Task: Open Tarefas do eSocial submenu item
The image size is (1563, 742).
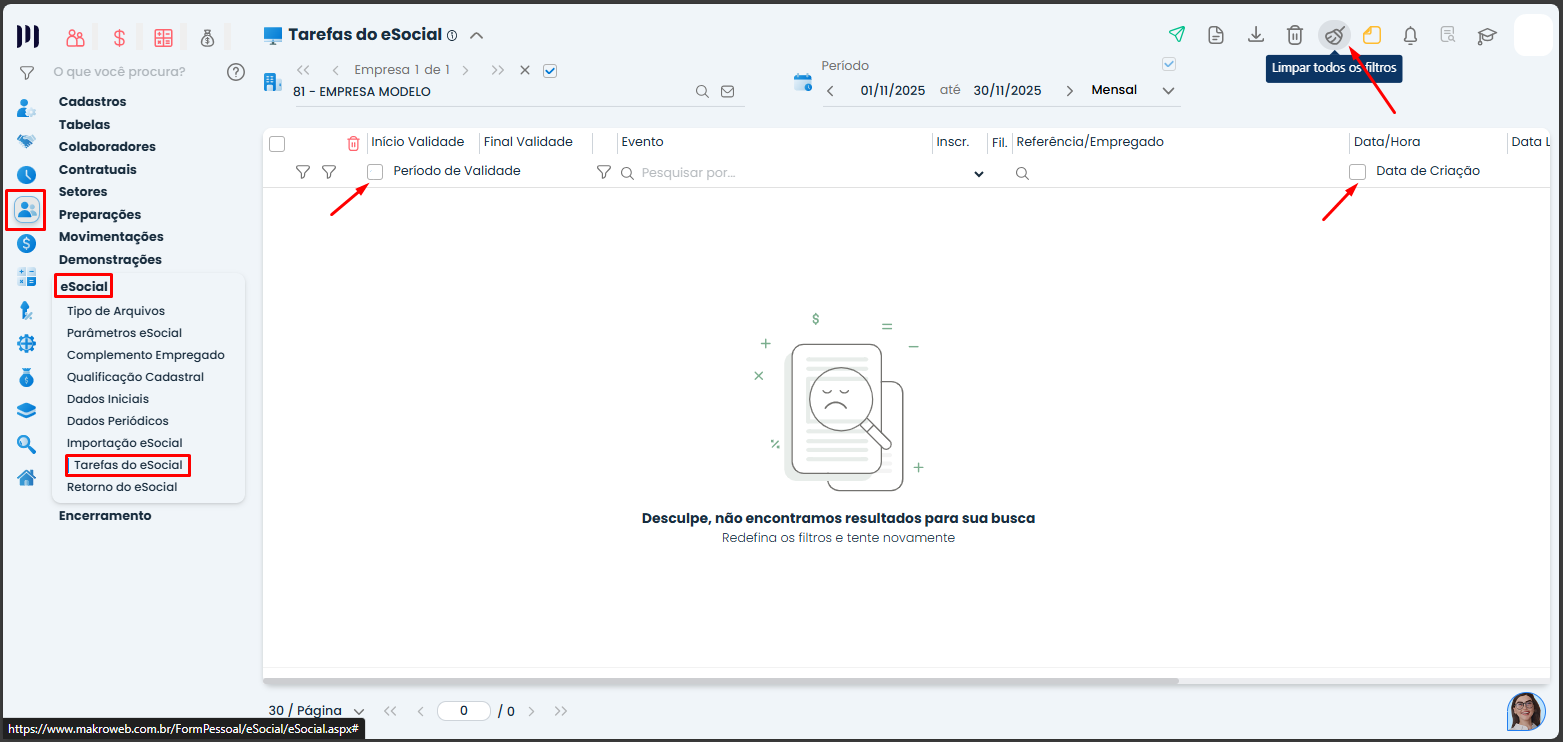Action: 128,465
